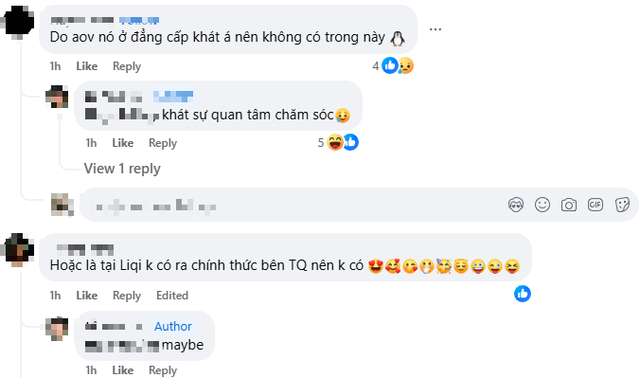The height and width of the screenshot is (378, 640).
Task: Click into the reply input field
Action: click(x=292, y=205)
